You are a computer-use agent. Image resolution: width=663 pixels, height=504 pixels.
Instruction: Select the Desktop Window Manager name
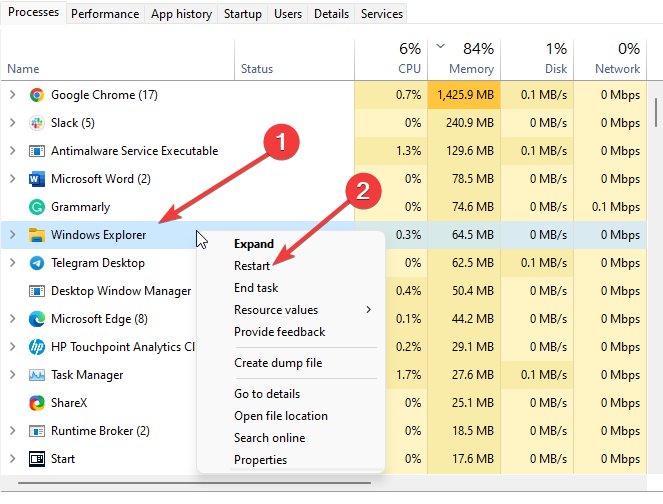(x=121, y=291)
